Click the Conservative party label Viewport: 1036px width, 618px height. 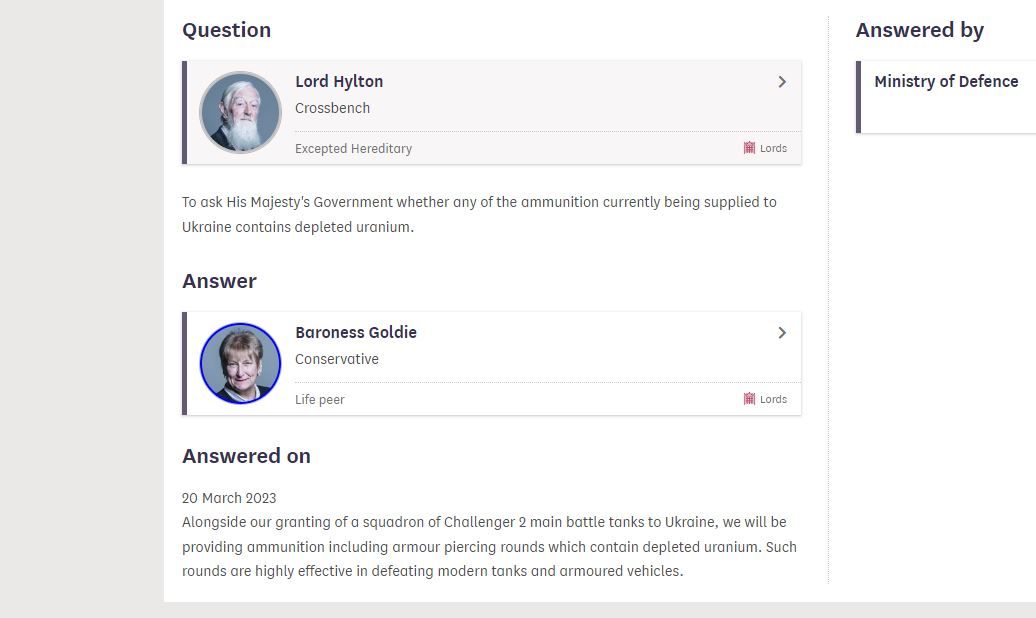coord(337,360)
